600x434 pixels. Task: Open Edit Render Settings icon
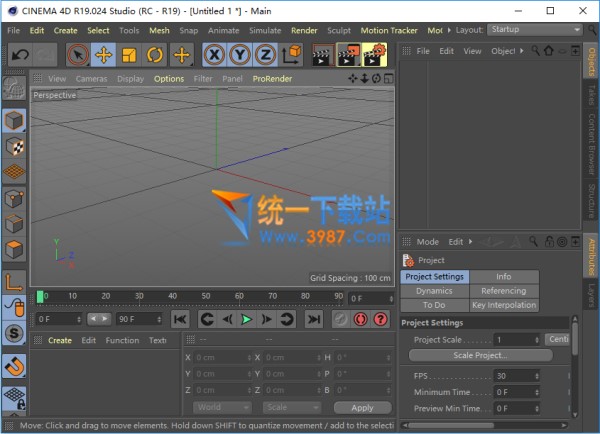click(374, 55)
